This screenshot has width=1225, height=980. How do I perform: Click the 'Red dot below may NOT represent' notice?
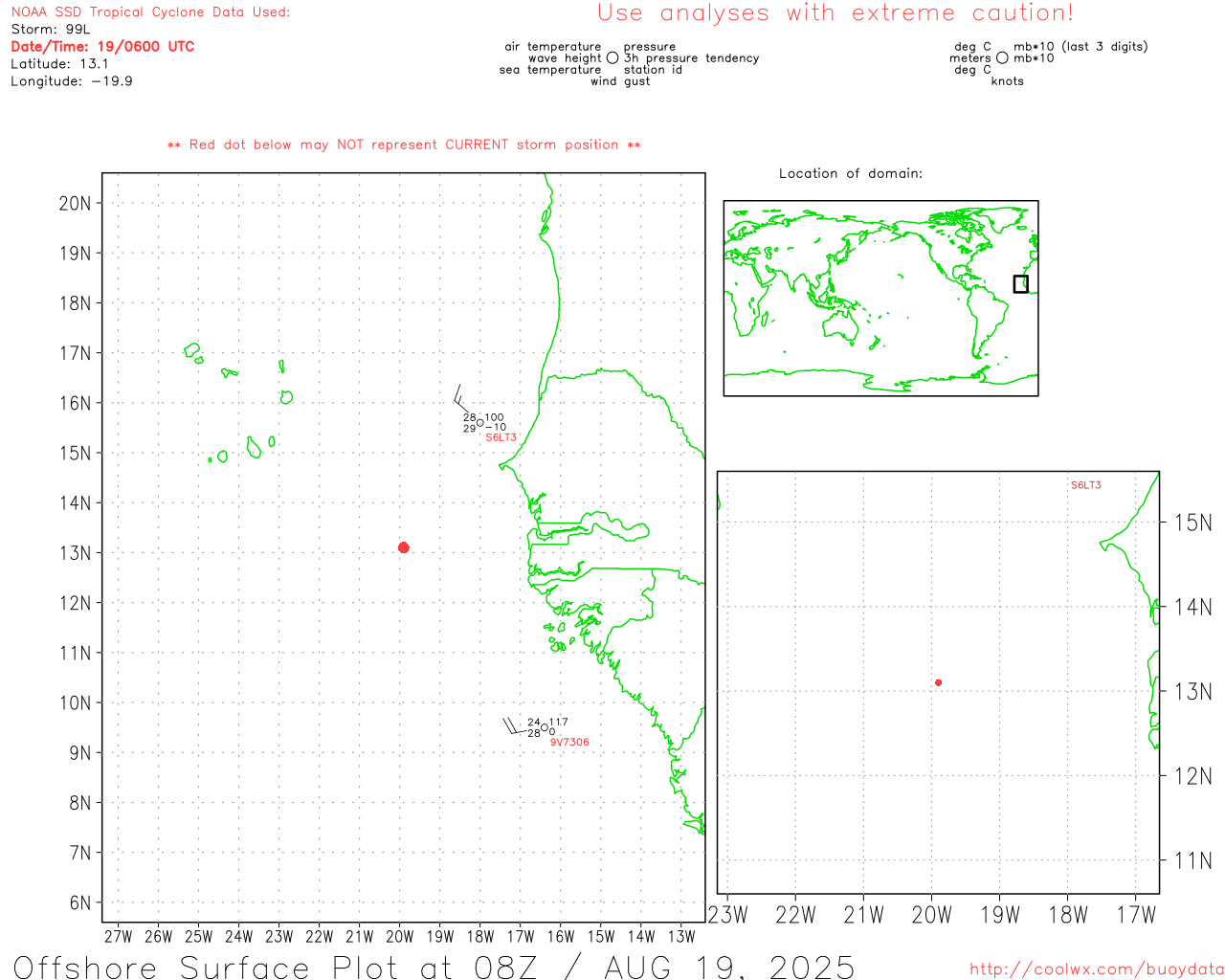pos(404,145)
